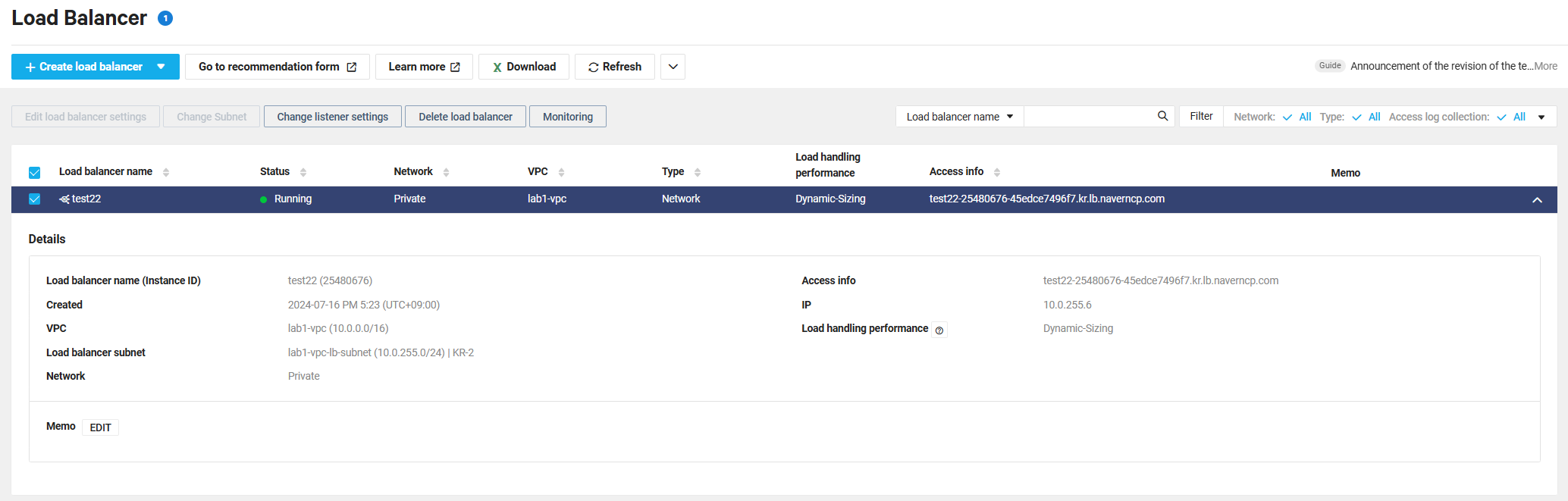
Task: Click test22 (25480676) instance ID value
Action: point(330,280)
